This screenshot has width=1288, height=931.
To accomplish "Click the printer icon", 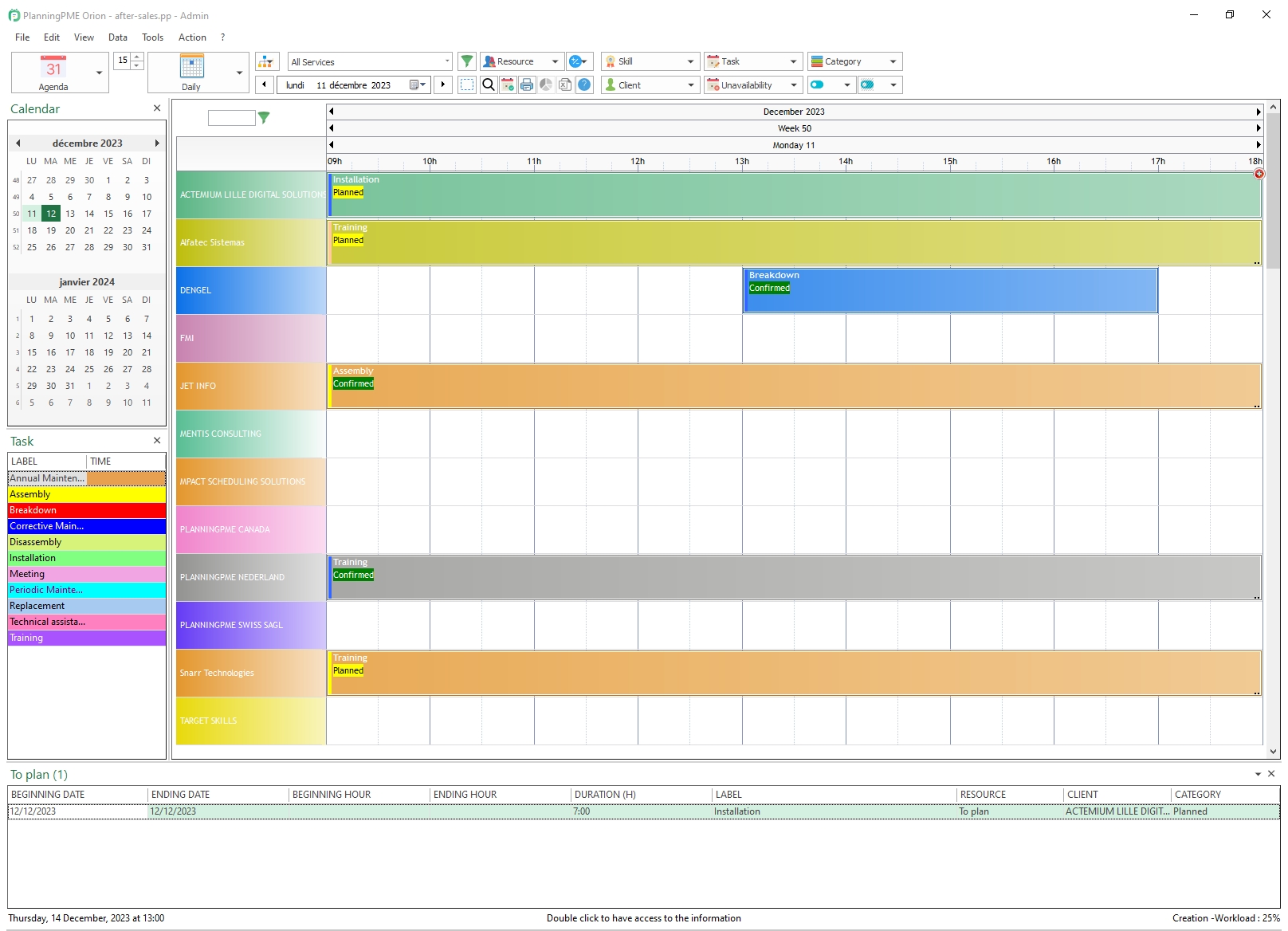I will pyautogui.click(x=527, y=84).
